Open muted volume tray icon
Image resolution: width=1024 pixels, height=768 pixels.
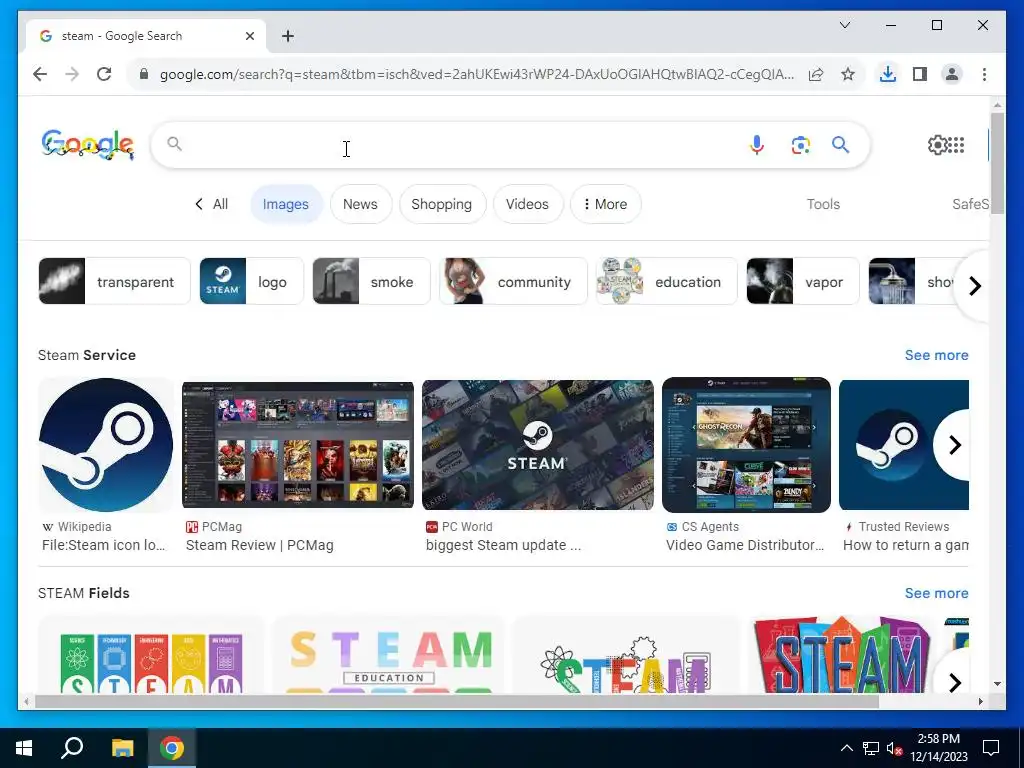(x=894, y=748)
